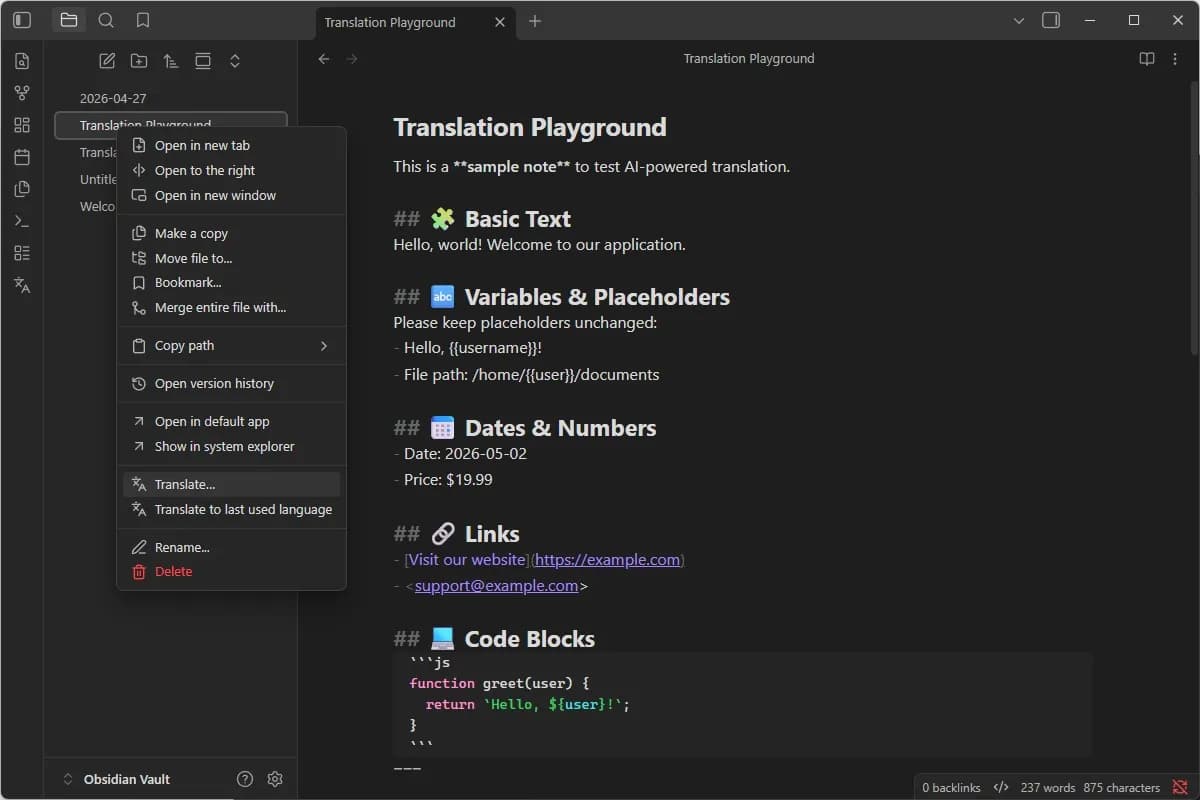Open the note's more options menu

(x=1175, y=59)
